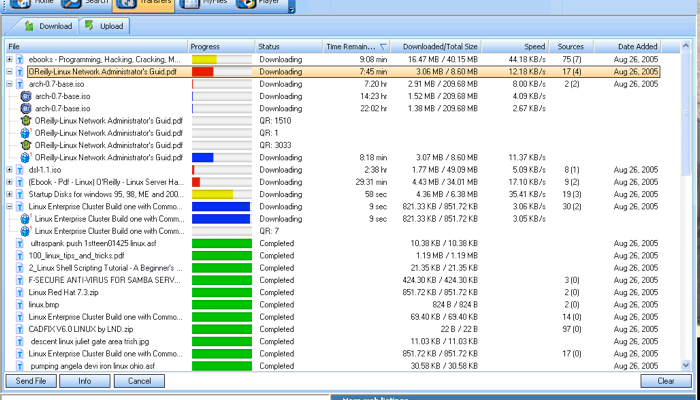The height and width of the screenshot is (400, 700).
Task: Collapse the arch-0.7-base.iso source tree
Action: [x=9, y=84]
